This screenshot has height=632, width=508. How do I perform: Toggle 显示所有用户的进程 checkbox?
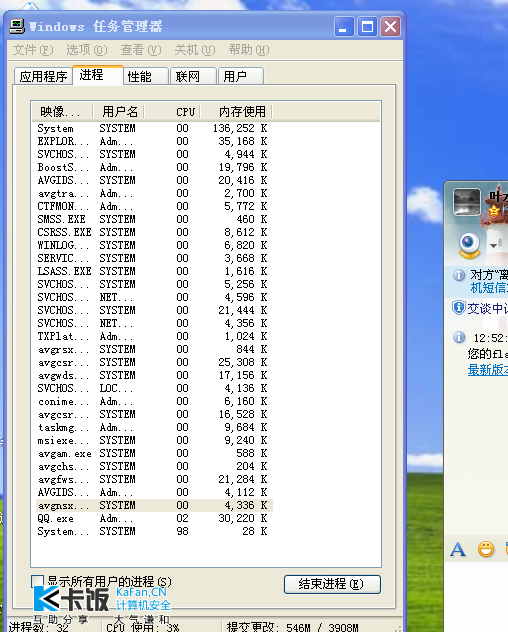pyautogui.click(x=37, y=581)
